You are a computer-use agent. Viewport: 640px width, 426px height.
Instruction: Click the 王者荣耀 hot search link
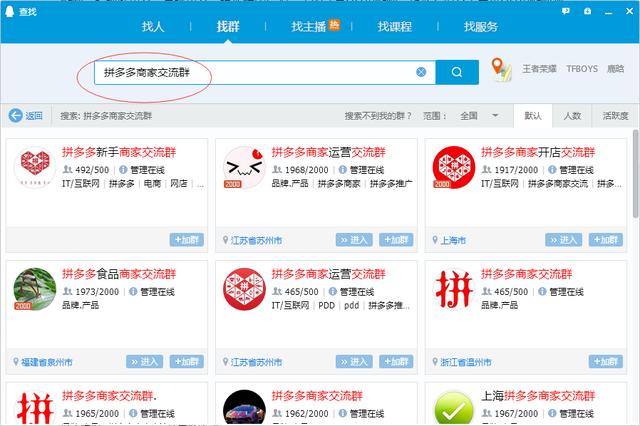539,69
